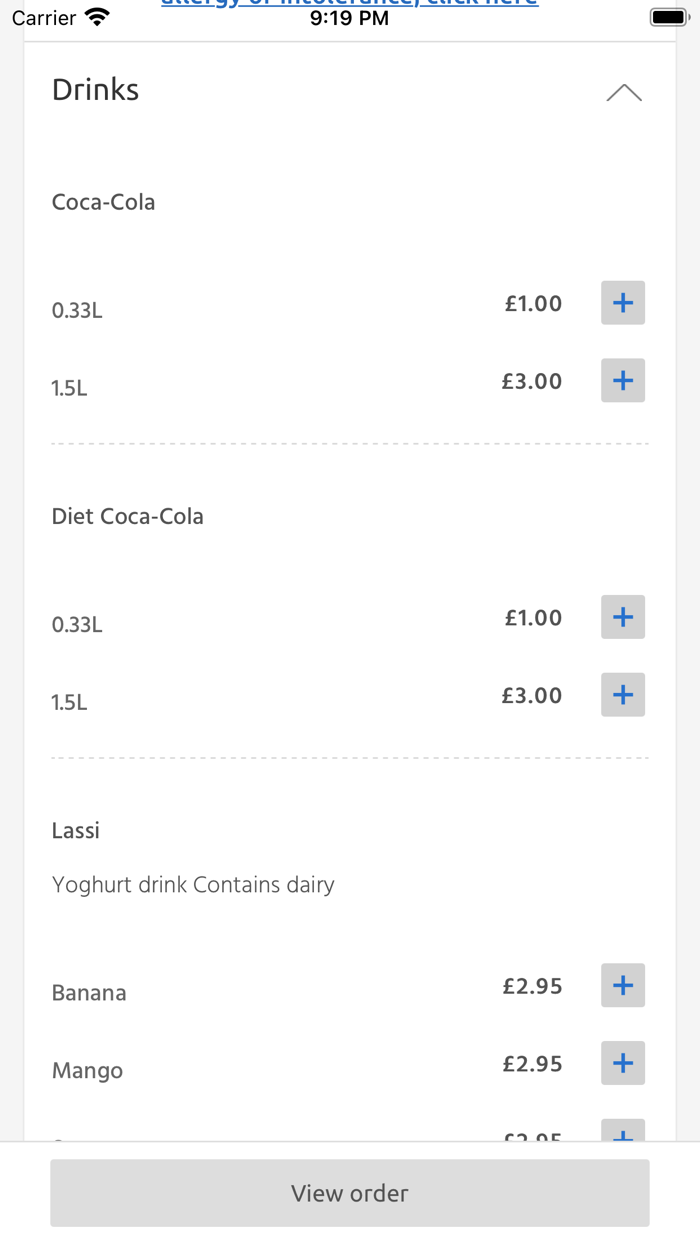Screen dimensions: 700x1244
Task: Open the allergy or intolerance link
Action: click(349, 3)
